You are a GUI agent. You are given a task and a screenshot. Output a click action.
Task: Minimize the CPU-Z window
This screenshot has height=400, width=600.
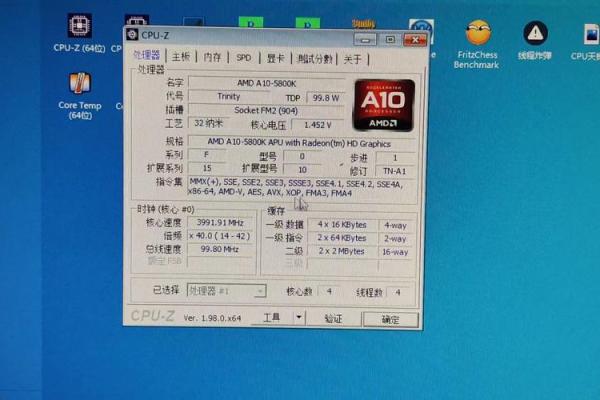pos(365,39)
